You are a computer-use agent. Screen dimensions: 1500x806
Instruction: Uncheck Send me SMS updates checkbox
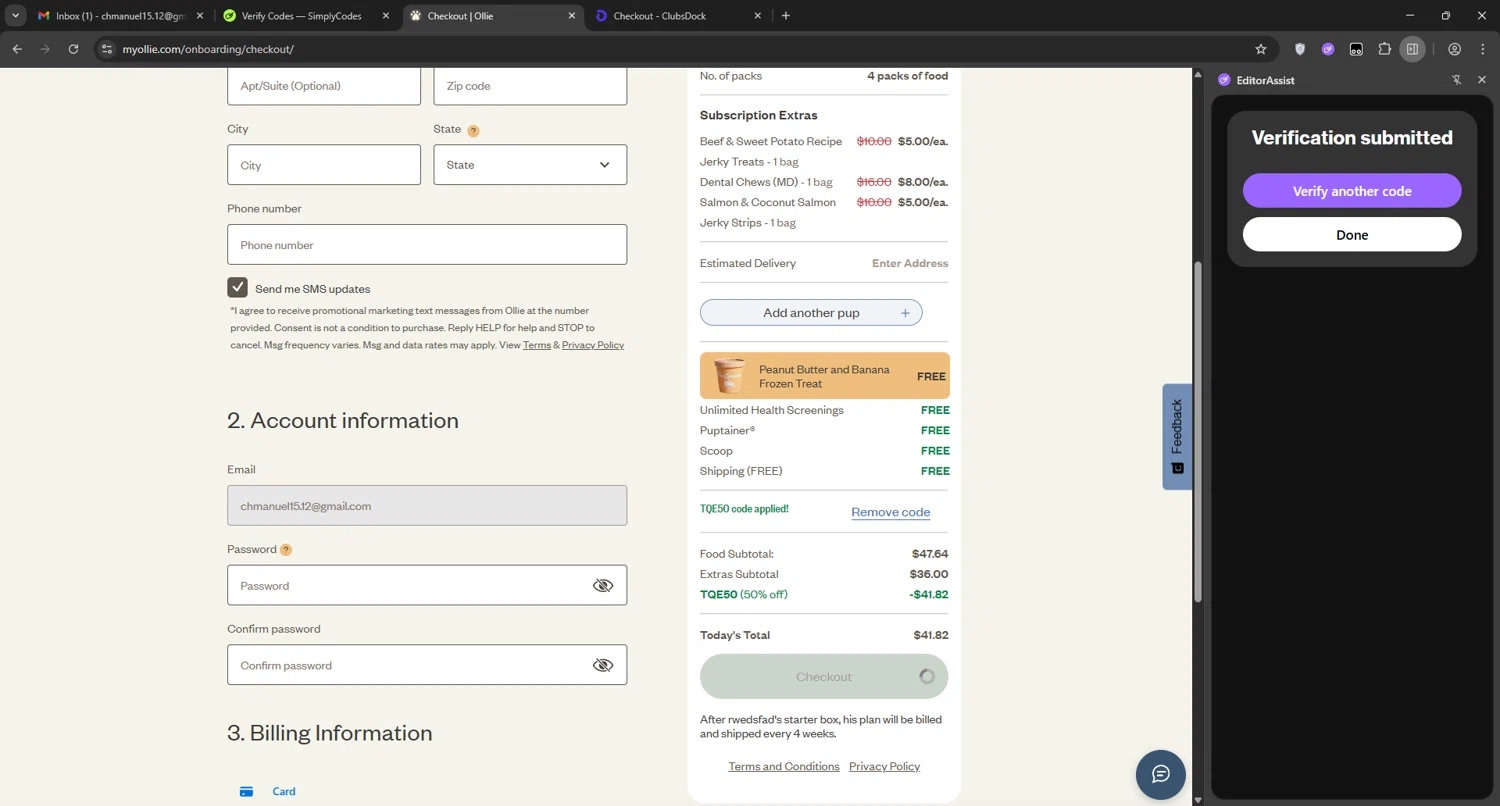237,288
